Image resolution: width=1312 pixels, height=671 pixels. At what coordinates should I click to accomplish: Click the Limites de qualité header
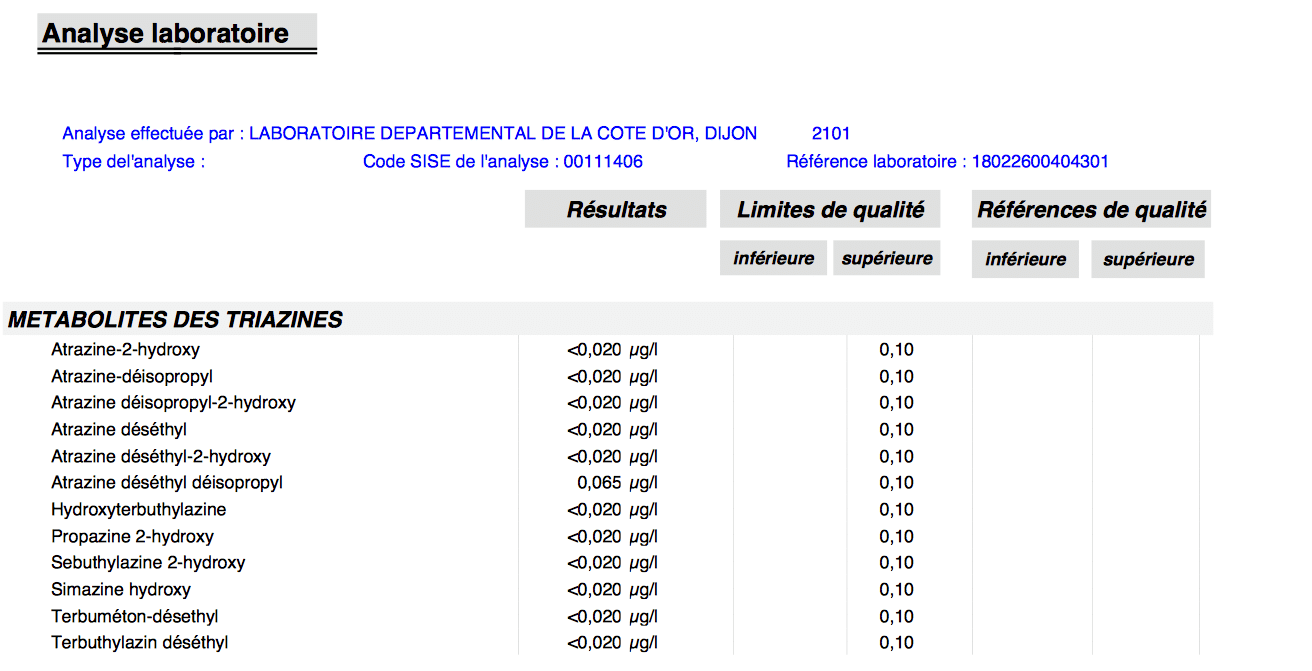(x=830, y=210)
